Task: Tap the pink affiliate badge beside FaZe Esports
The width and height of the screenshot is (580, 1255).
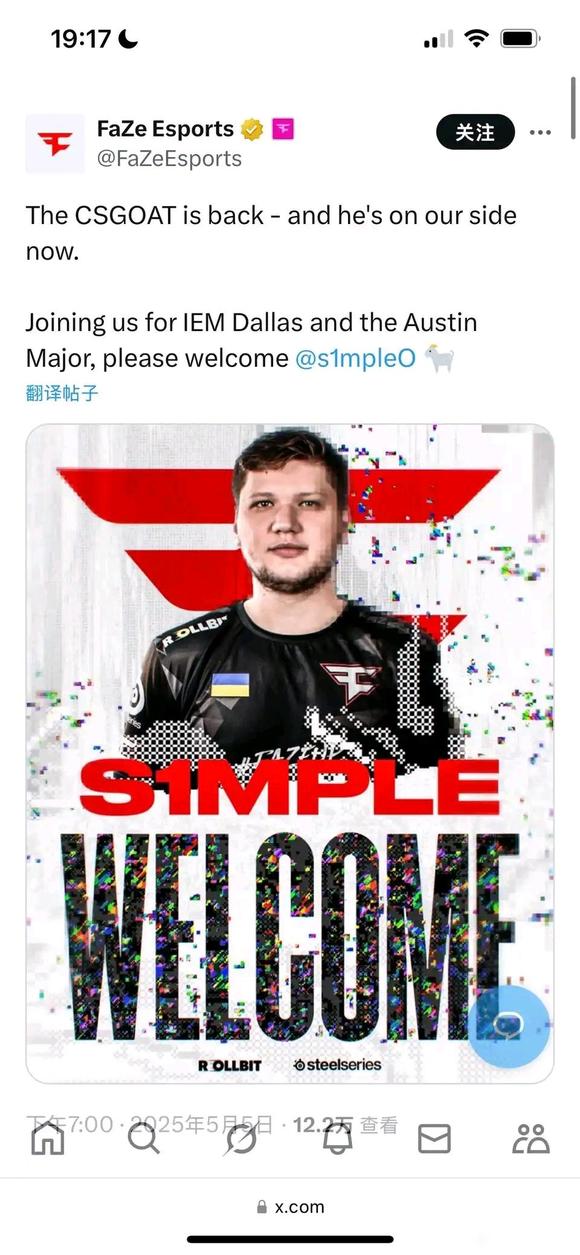Action: [284, 130]
